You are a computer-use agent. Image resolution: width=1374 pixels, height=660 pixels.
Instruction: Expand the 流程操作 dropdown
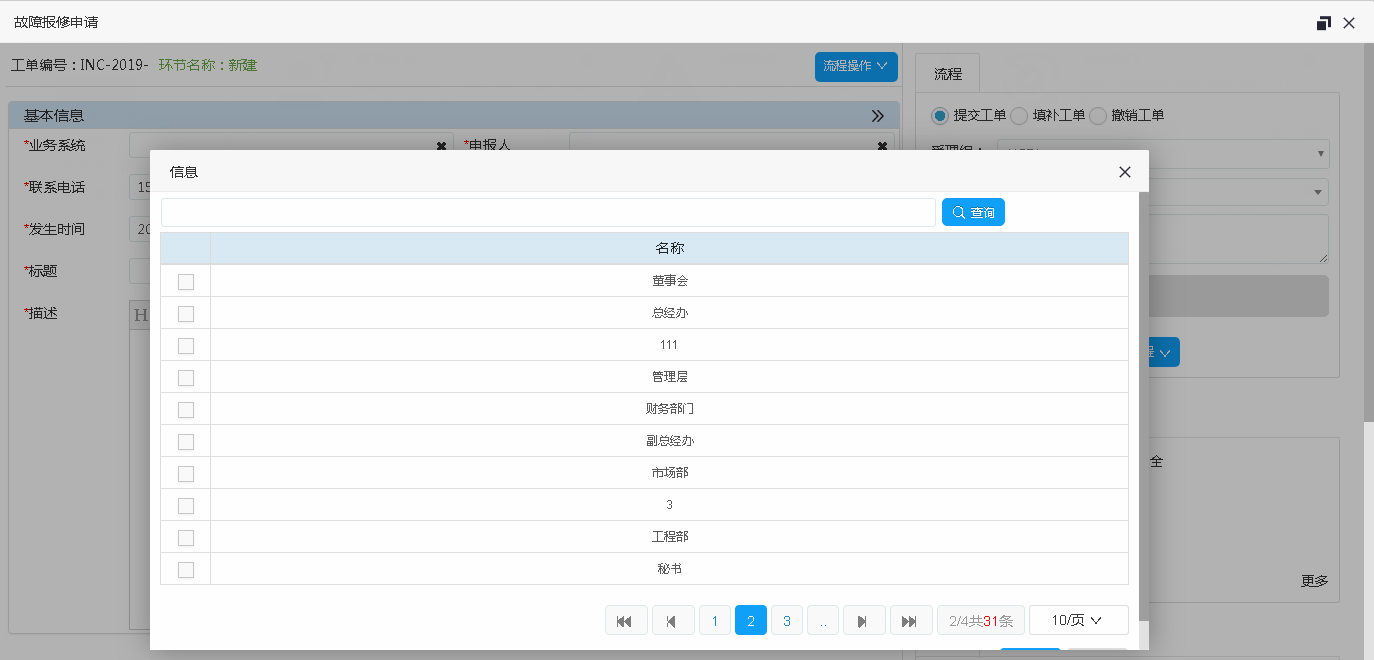pos(856,67)
